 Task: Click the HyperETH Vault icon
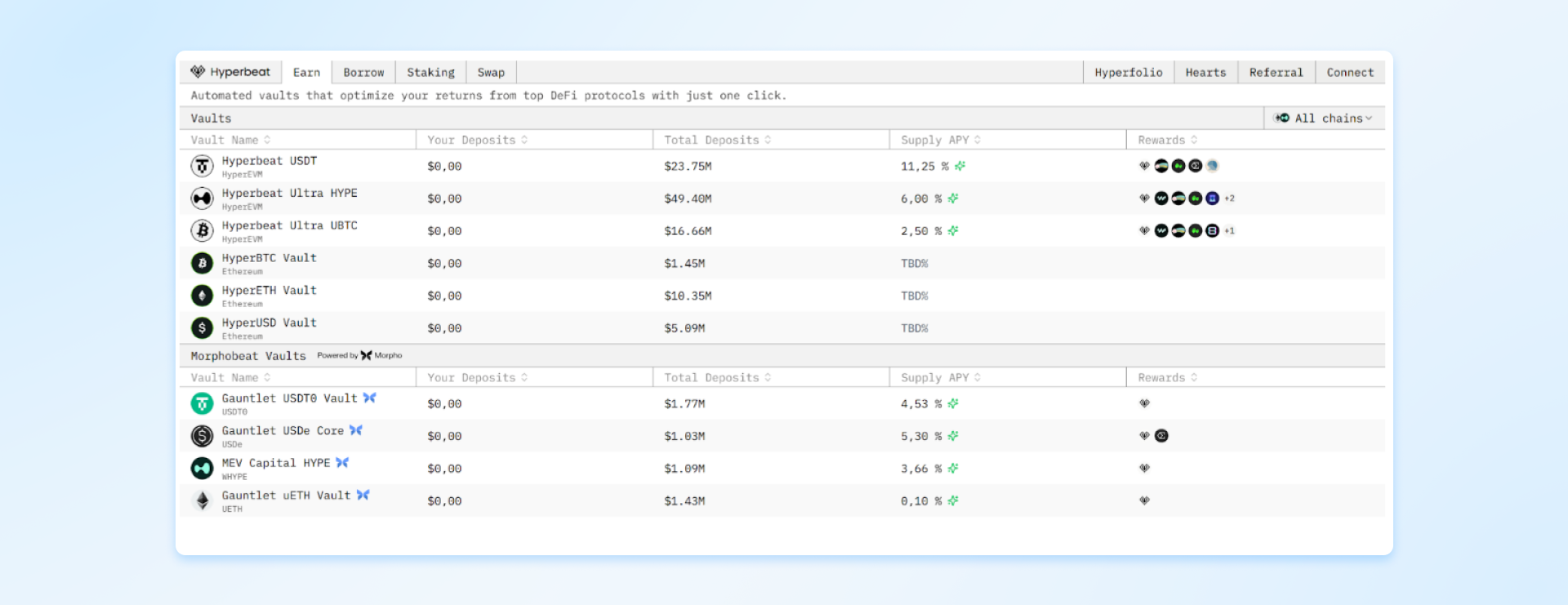[x=202, y=296]
